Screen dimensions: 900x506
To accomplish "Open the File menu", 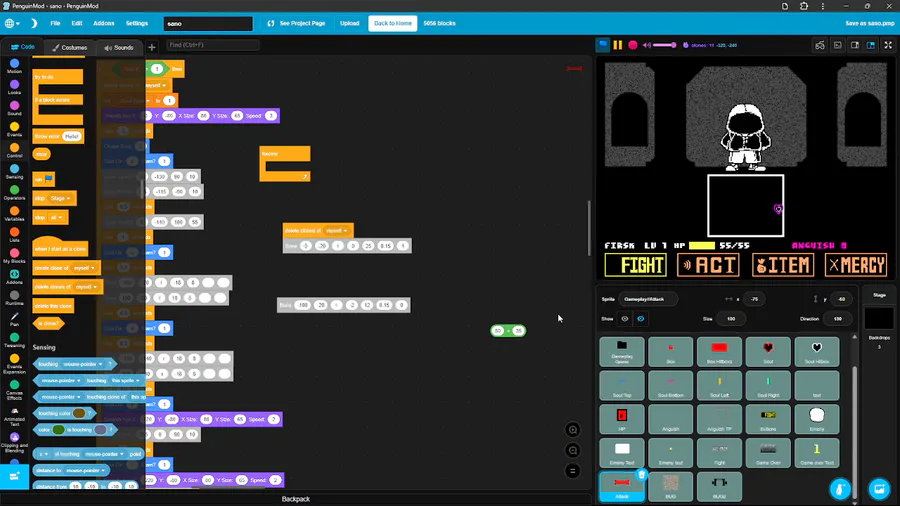I will point(55,24).
